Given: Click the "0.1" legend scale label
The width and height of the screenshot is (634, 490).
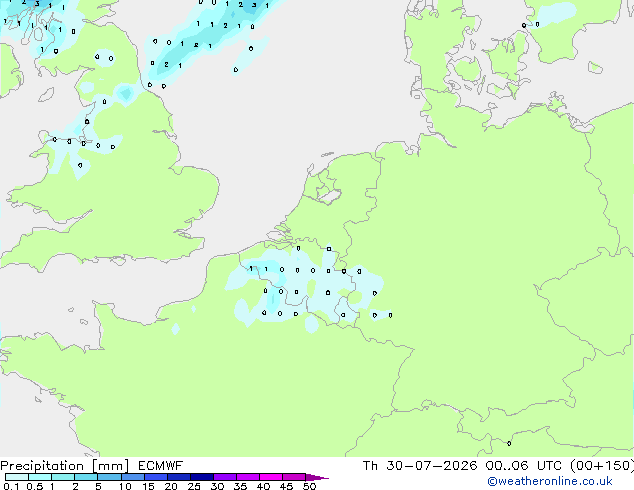Looking at the screenshot, I should (11, 486).
